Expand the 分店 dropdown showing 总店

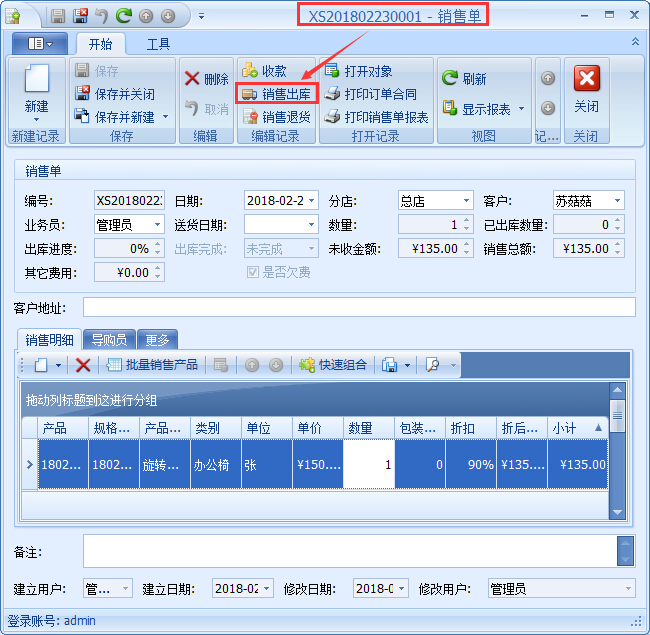[x=465, y=201]
